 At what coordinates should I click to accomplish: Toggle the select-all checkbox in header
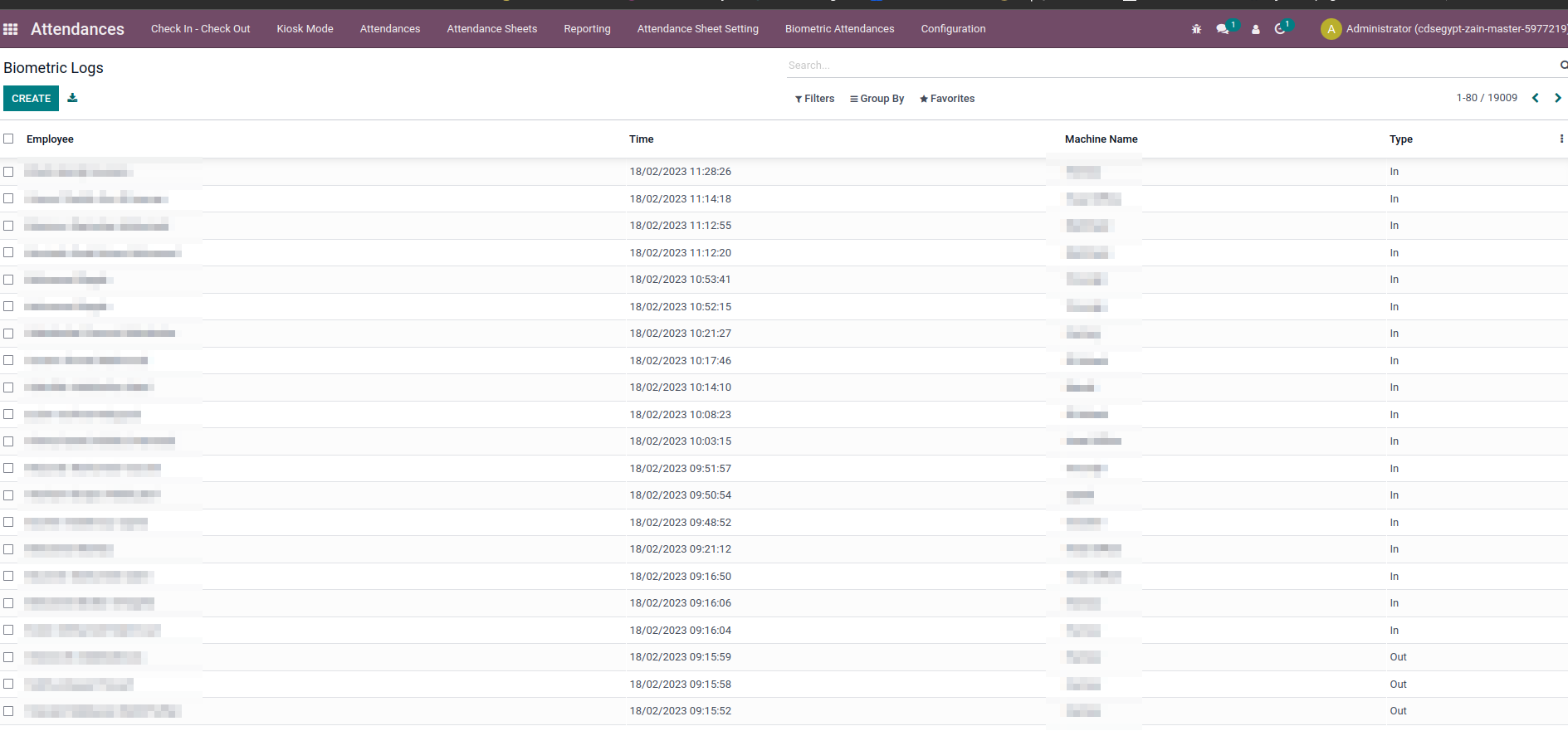coord(8,139)
